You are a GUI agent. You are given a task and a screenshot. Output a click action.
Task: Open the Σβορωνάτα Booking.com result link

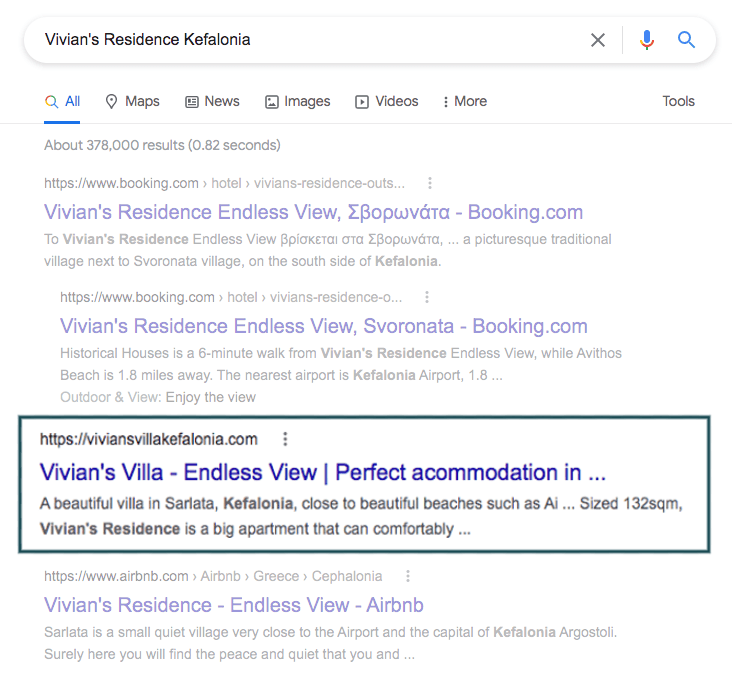click(313, 212)
